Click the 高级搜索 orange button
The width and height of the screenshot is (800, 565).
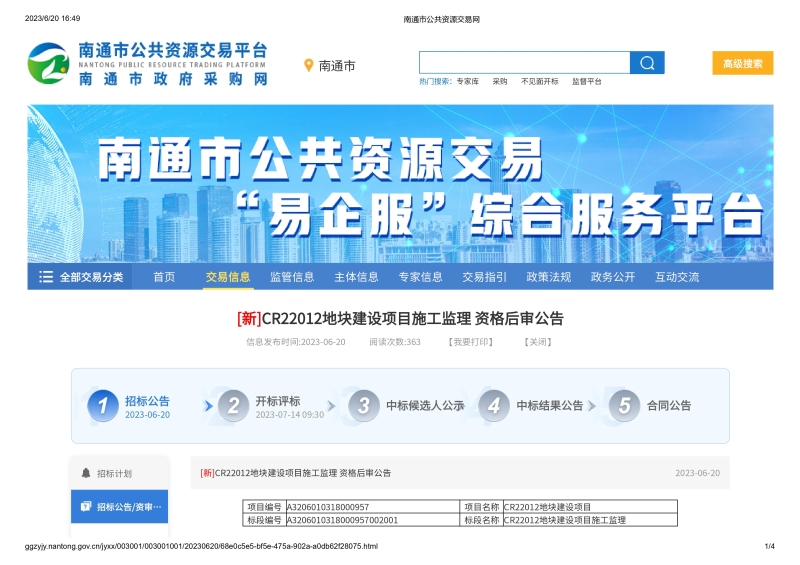point(742,63)
